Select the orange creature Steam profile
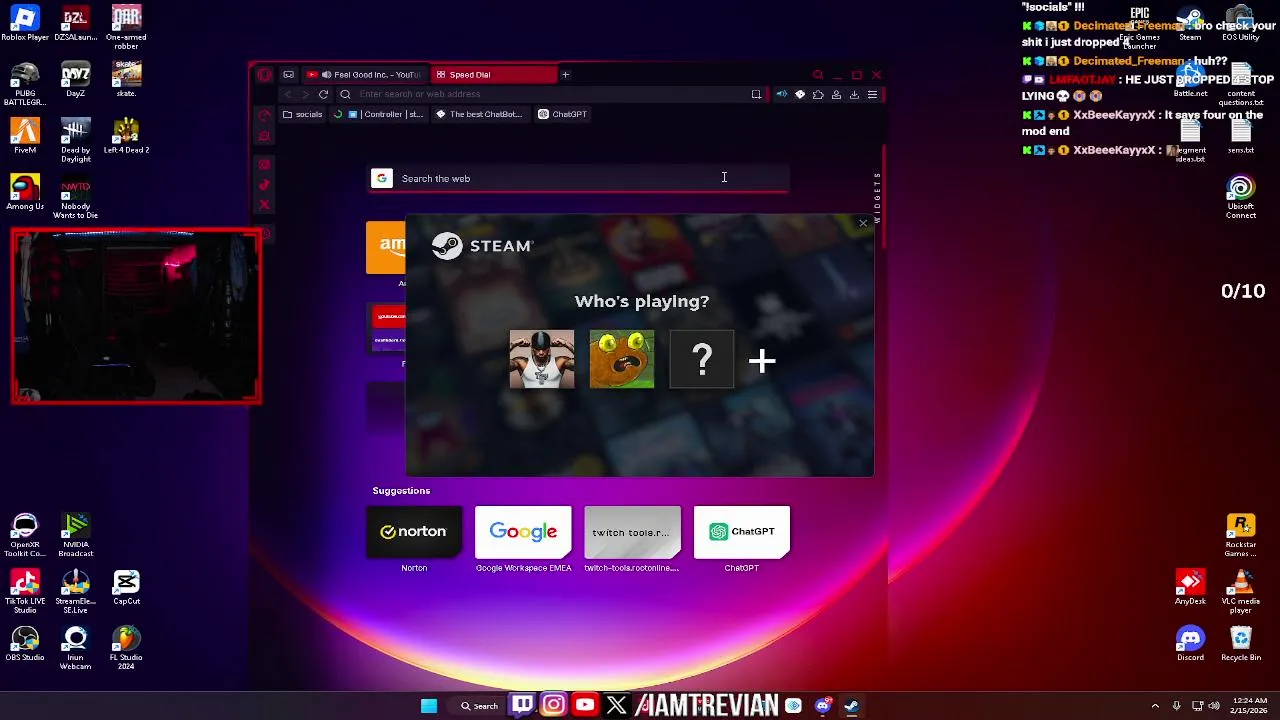The image size is (1280, 720). pyautogui.click(x=622, y=359)
